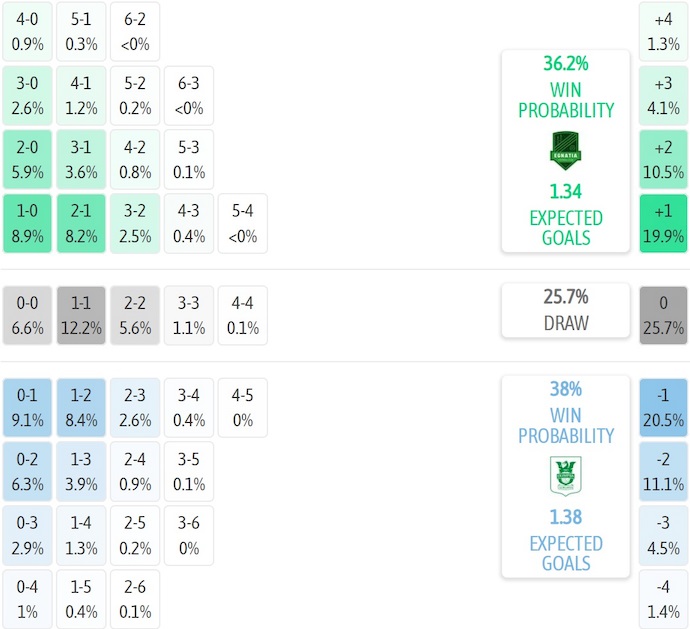Pick the 0-1 score tile at 9.1%
690x629 pixels.
coord(28,407)
